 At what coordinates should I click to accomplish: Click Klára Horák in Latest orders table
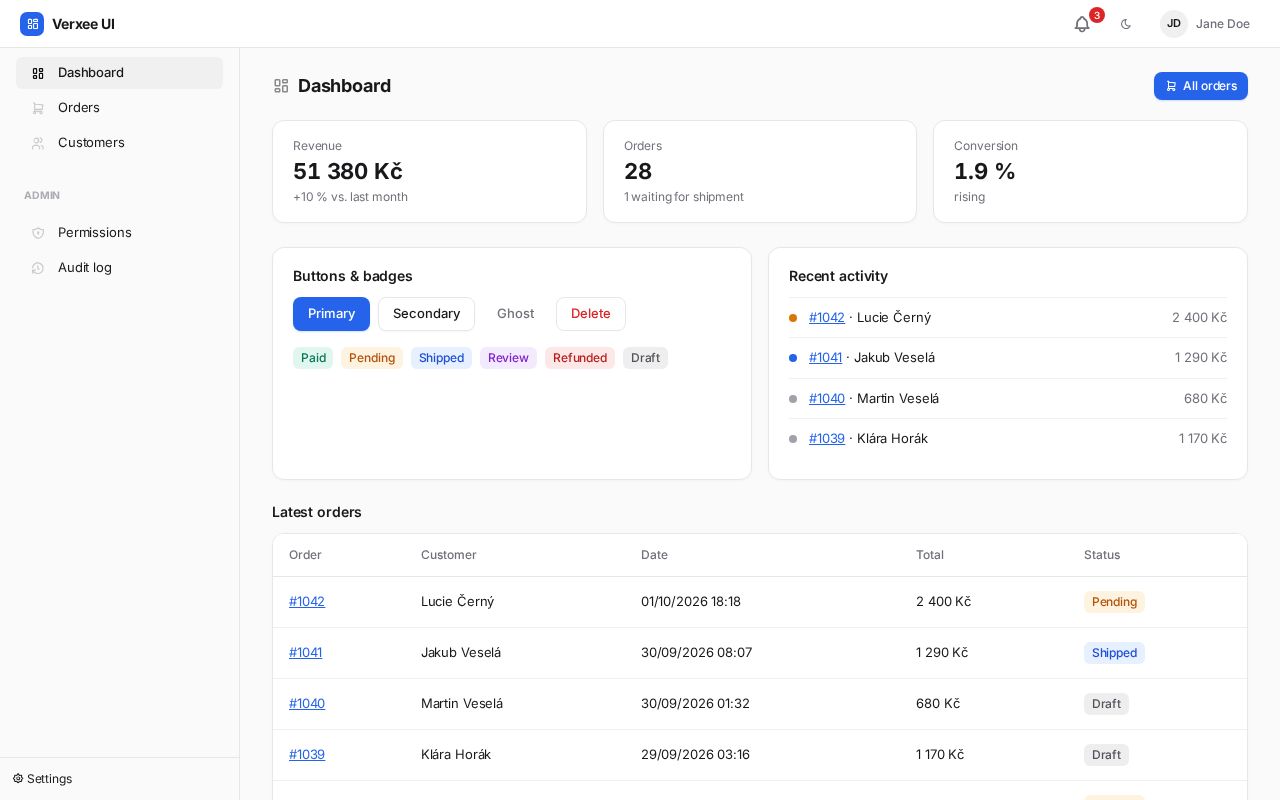pos(456,755)
